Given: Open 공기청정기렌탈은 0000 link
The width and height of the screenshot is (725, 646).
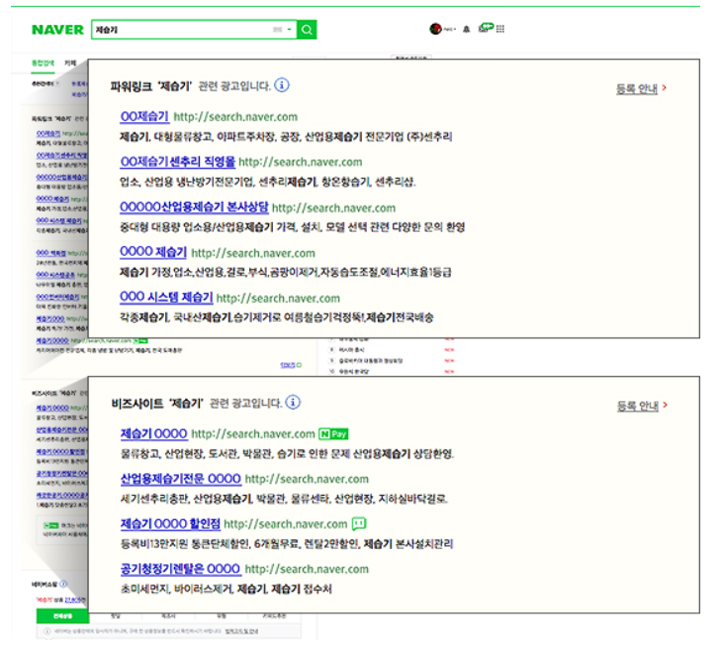Looking at the screenshot, I should click(x=181, y=569).
